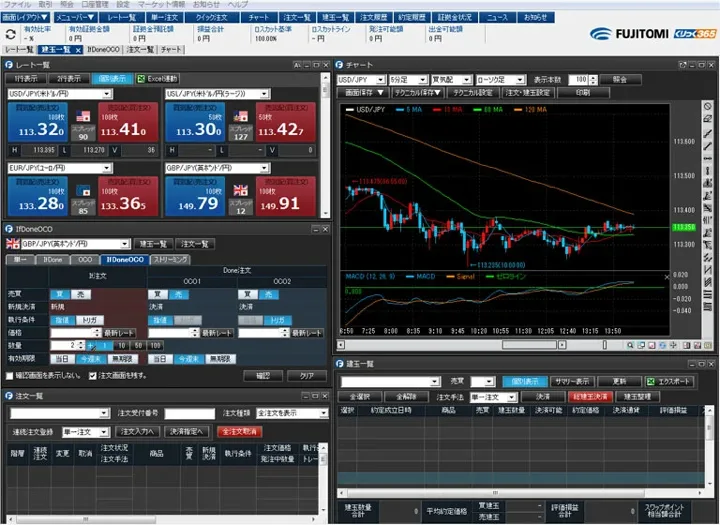
Task: Select 売 for the If注文 side
Action: click(81, 294)
